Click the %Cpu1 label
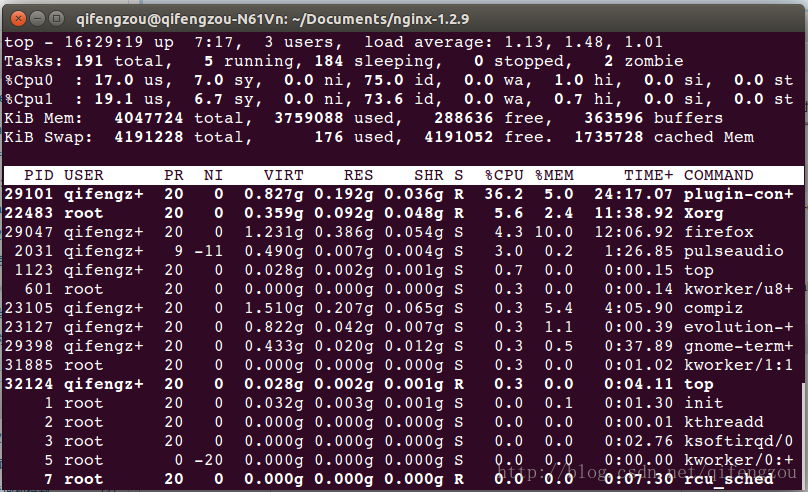The height and width of the screenshot is (492, 808). click(29, 99)
